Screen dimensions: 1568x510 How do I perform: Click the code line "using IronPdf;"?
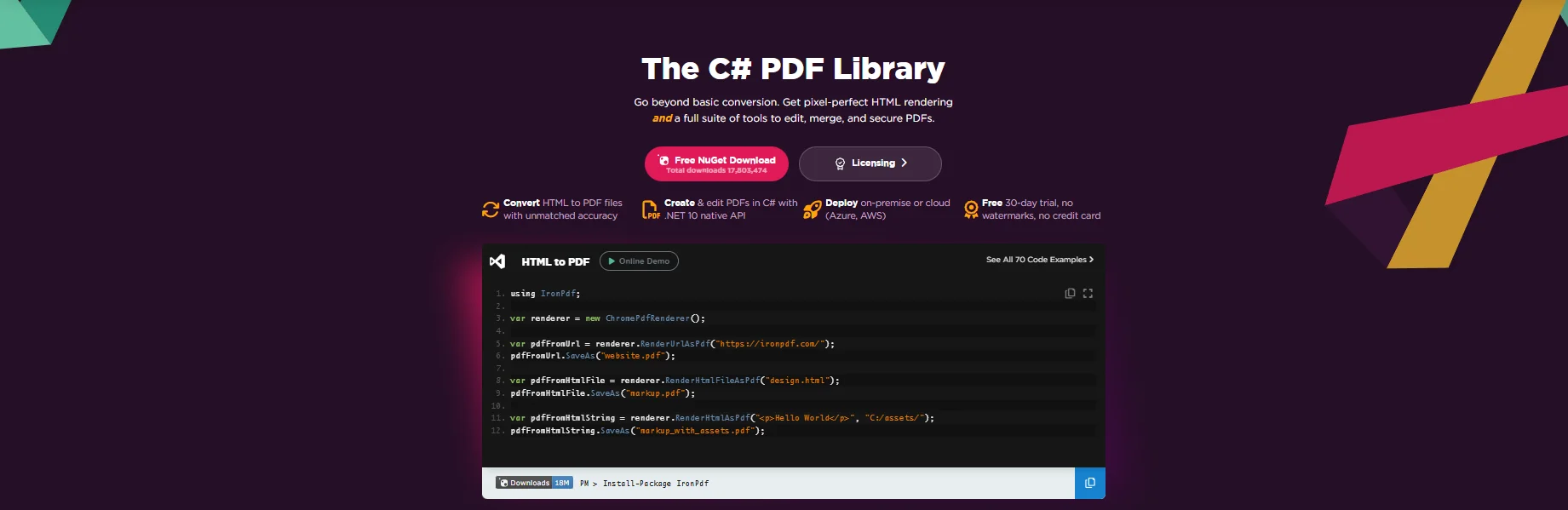coord(545,294)
